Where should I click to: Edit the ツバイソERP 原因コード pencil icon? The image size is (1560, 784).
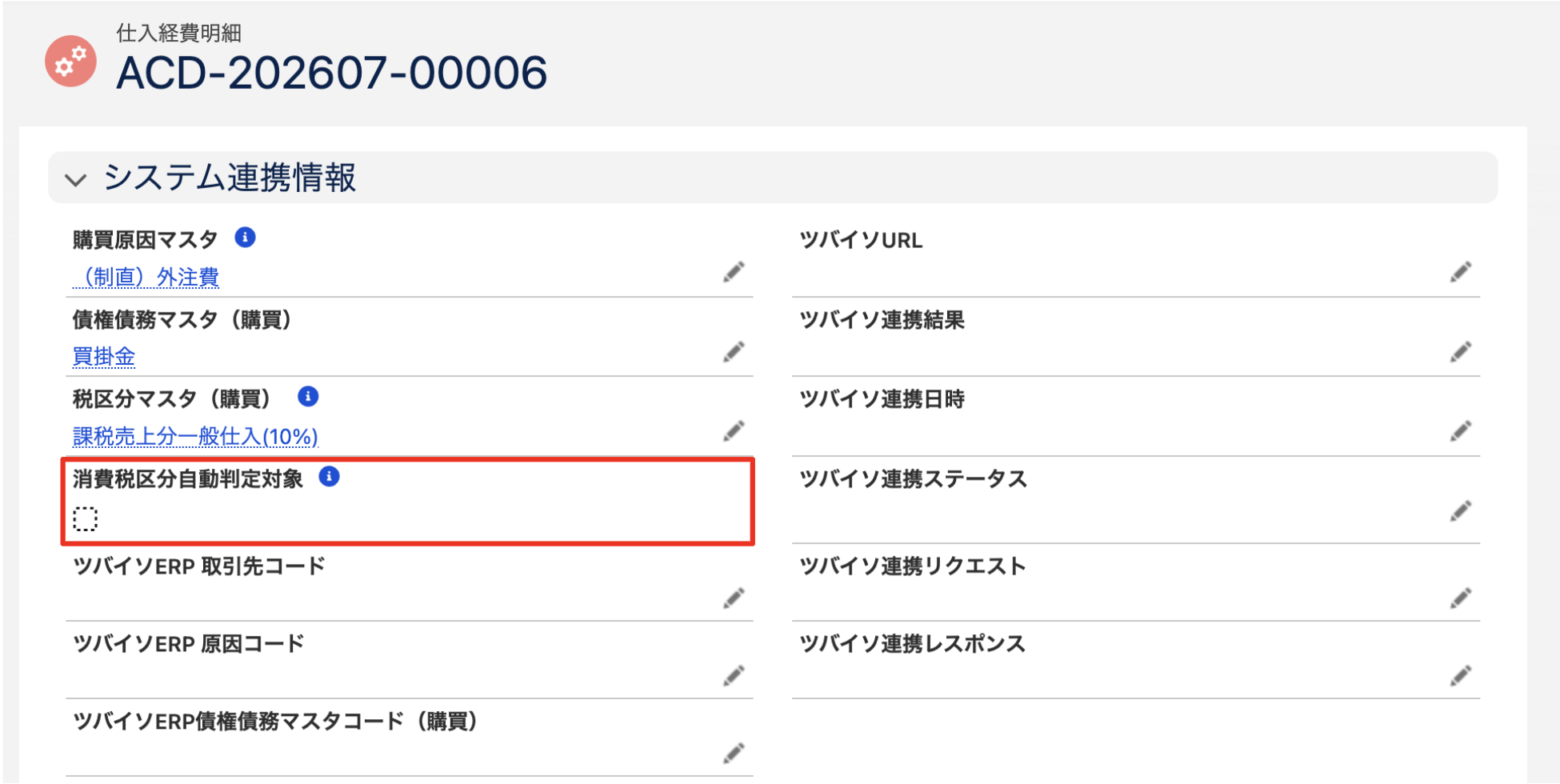[x=734, y=676]
